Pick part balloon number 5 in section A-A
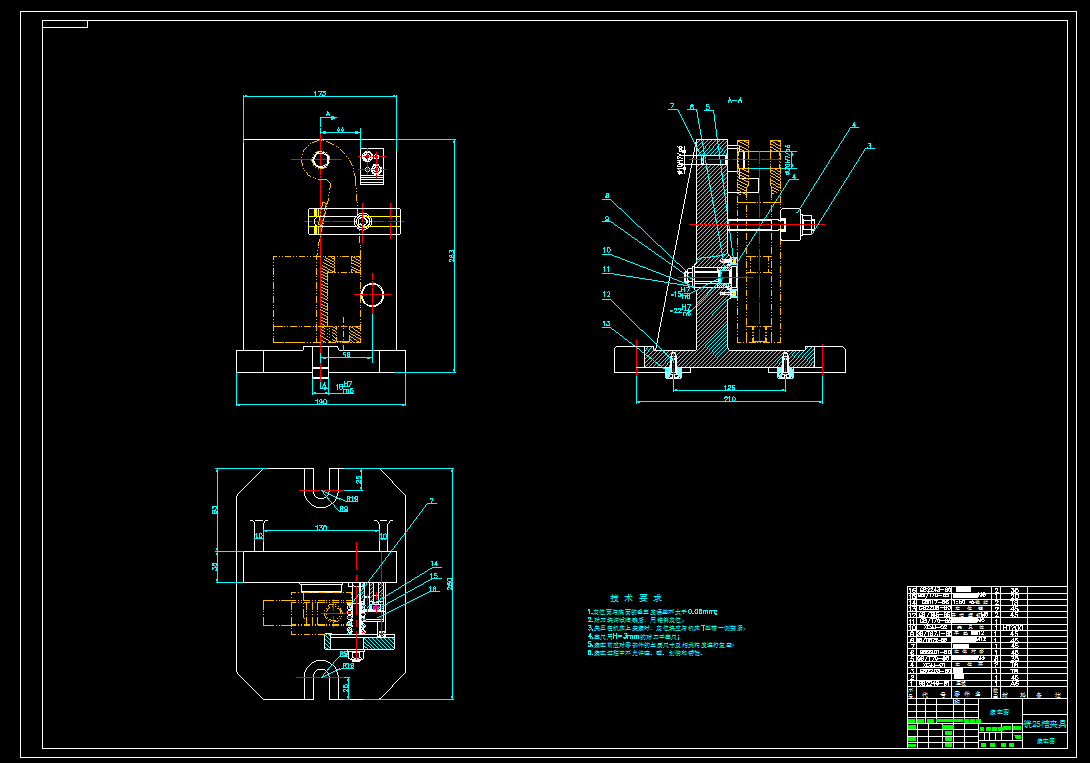The image size is (1090, 763). 708,108
